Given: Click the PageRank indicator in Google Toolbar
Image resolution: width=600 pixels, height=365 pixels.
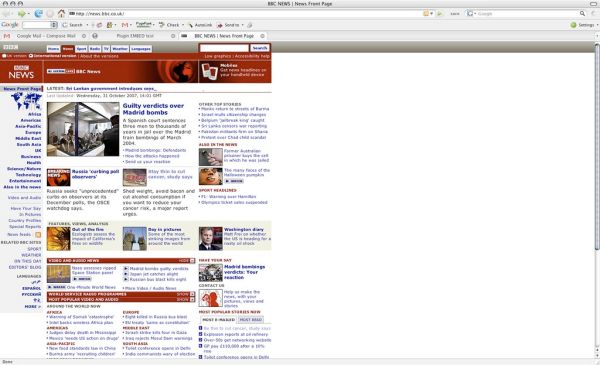Looking at the screenshot, I should (143, 24).
